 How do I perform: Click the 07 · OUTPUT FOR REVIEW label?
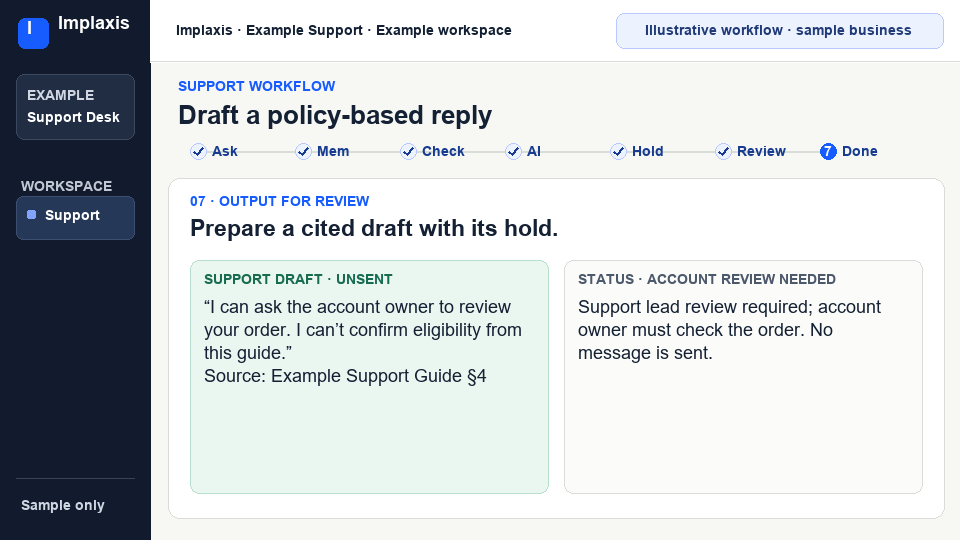280,201
